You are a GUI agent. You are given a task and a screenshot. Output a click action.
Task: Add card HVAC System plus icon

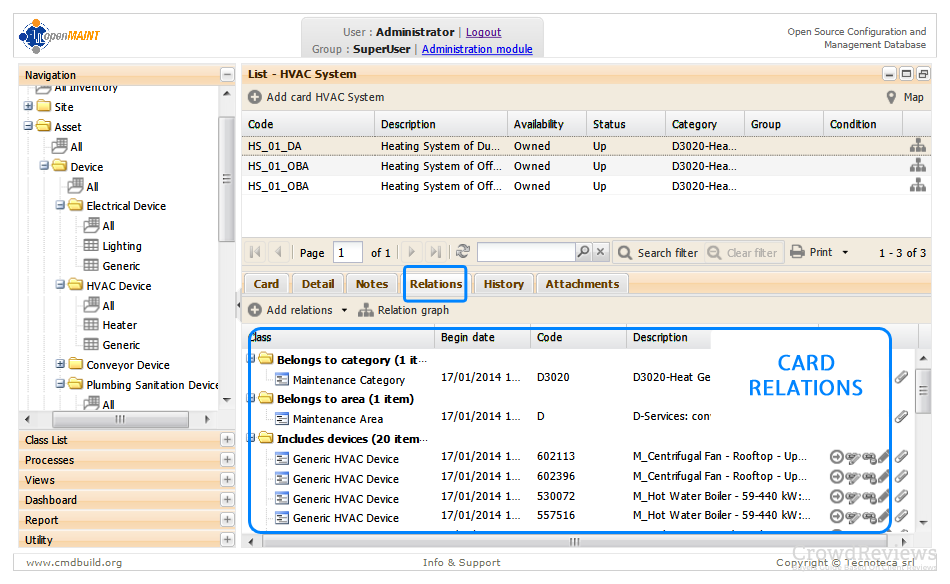[x=255, y=97]
